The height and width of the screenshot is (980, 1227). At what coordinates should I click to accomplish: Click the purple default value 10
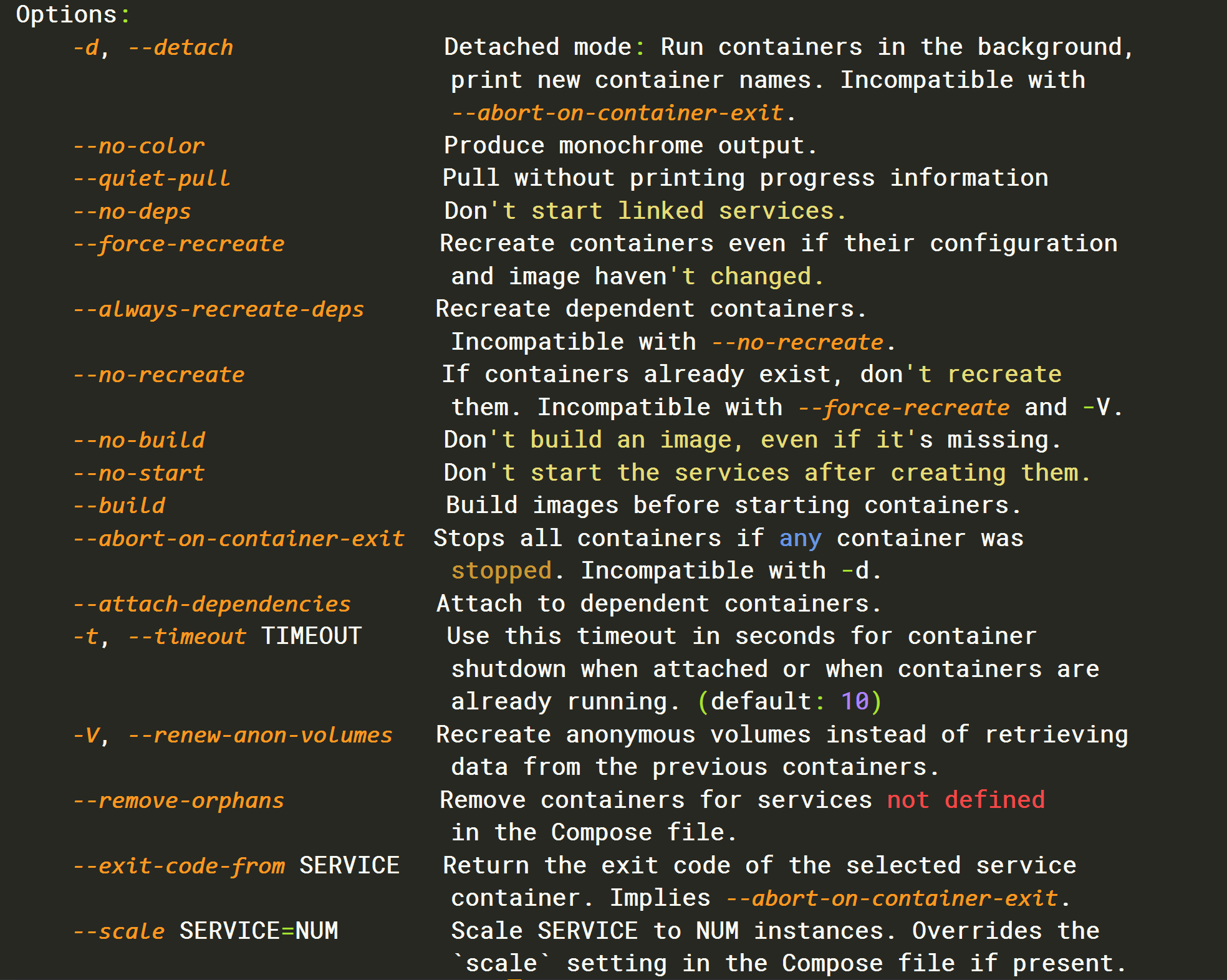[854, 702]
